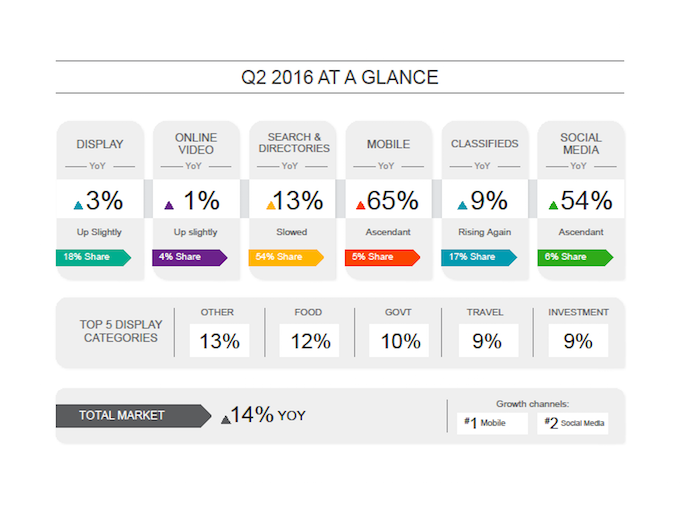The height and width of the screenshot is (510, 680).
Task: Click the blue triangle beside Classifieds 9%
Action: click(462, 206)
